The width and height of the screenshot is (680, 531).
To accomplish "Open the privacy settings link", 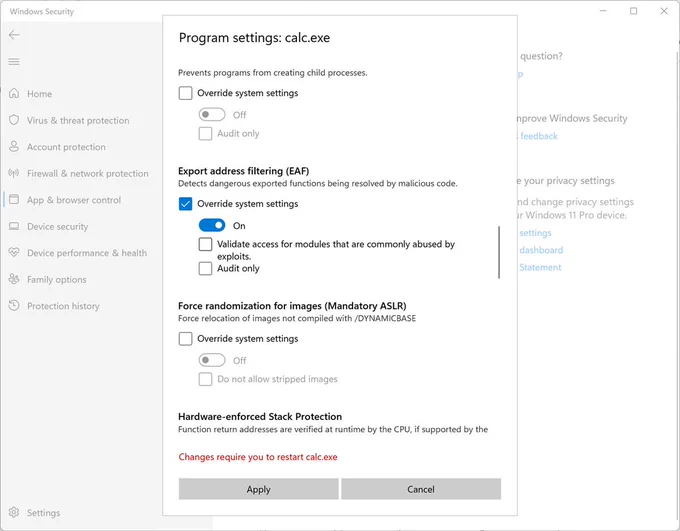I will click(x=535, y=233).
